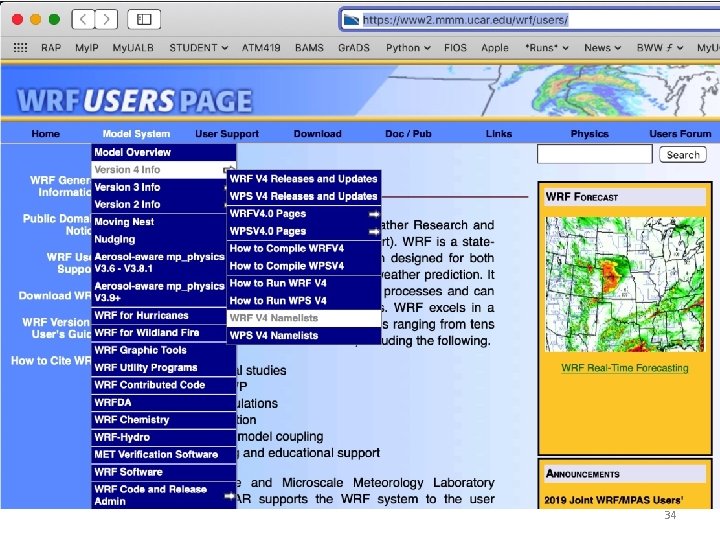Select the WRFDA menu entry
The width and height of the screenshot is (720, 540).
[x=163, y=403]
